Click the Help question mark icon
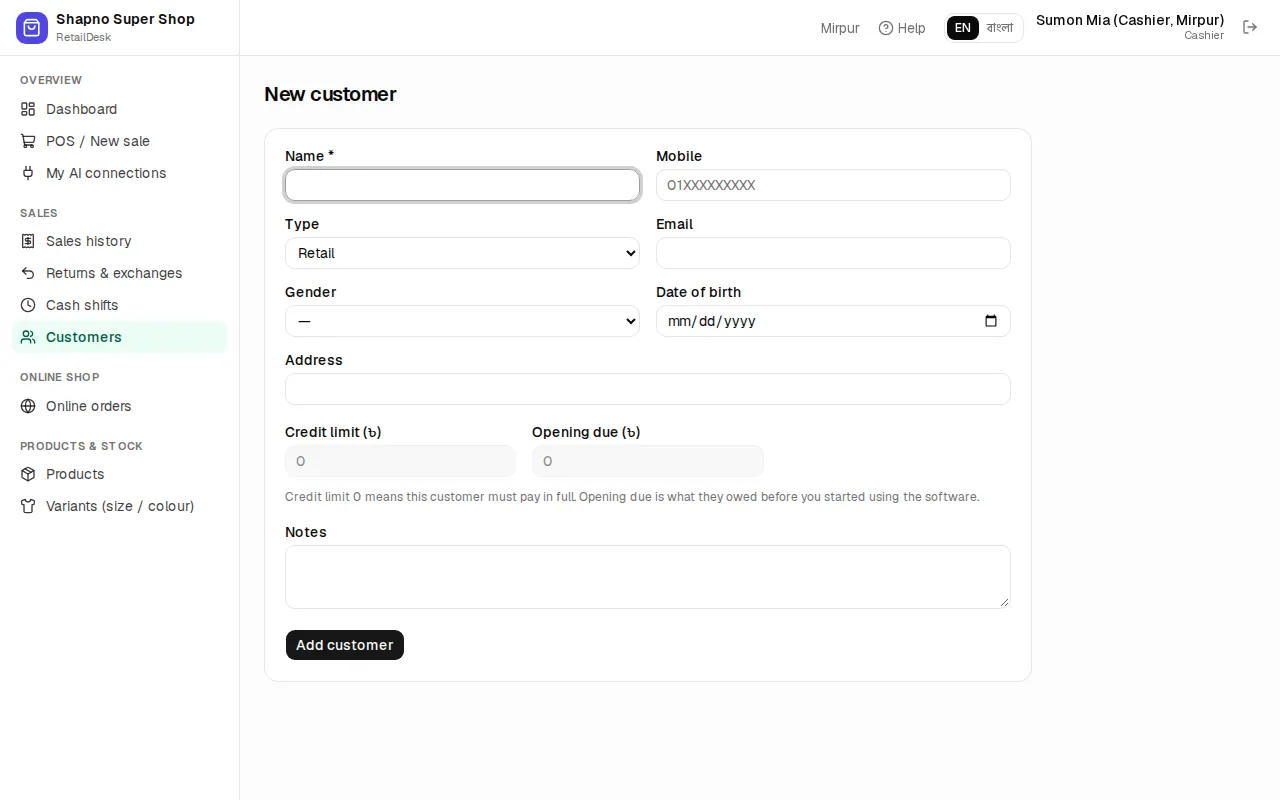The width and height of the screenshot is (1280, 800). pyautogui.click(x=886, y=28)
